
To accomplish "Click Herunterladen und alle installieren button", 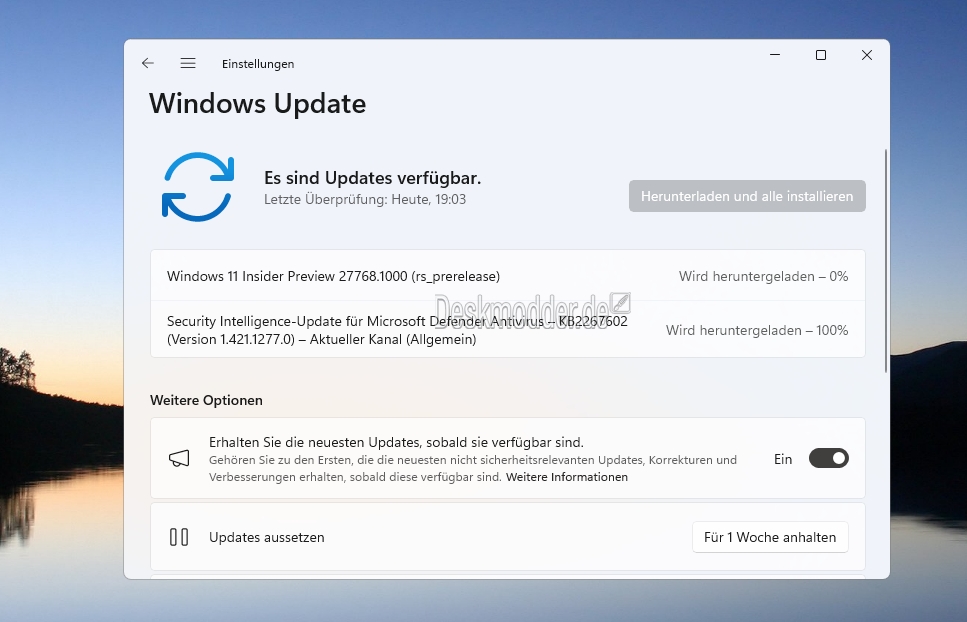I will coord(747,196).
